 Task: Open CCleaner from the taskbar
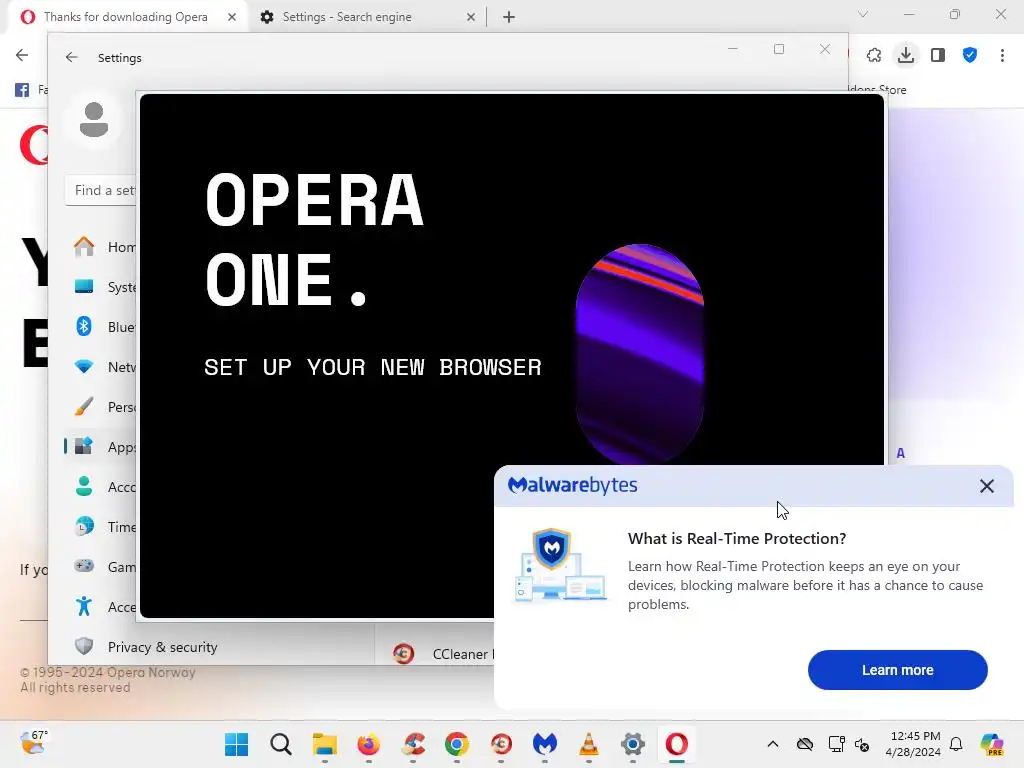[413, 744]
